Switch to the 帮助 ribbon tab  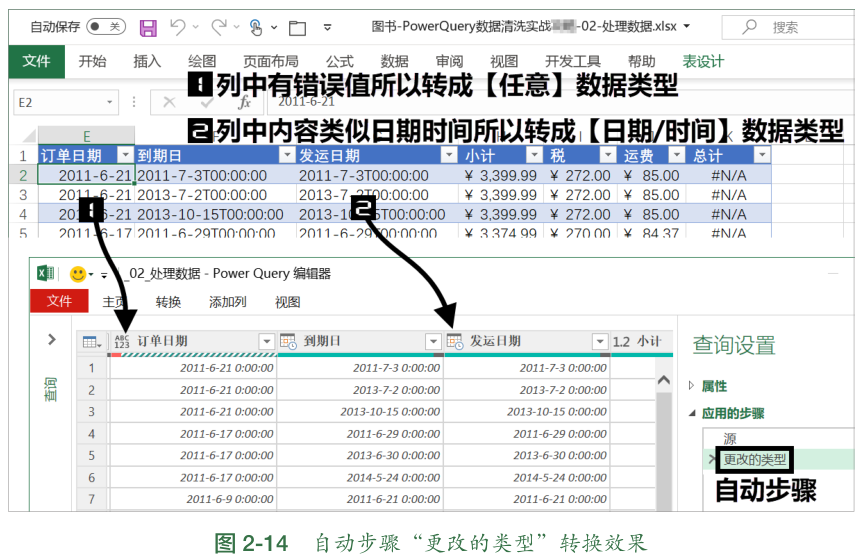click(x=641, y=61)
